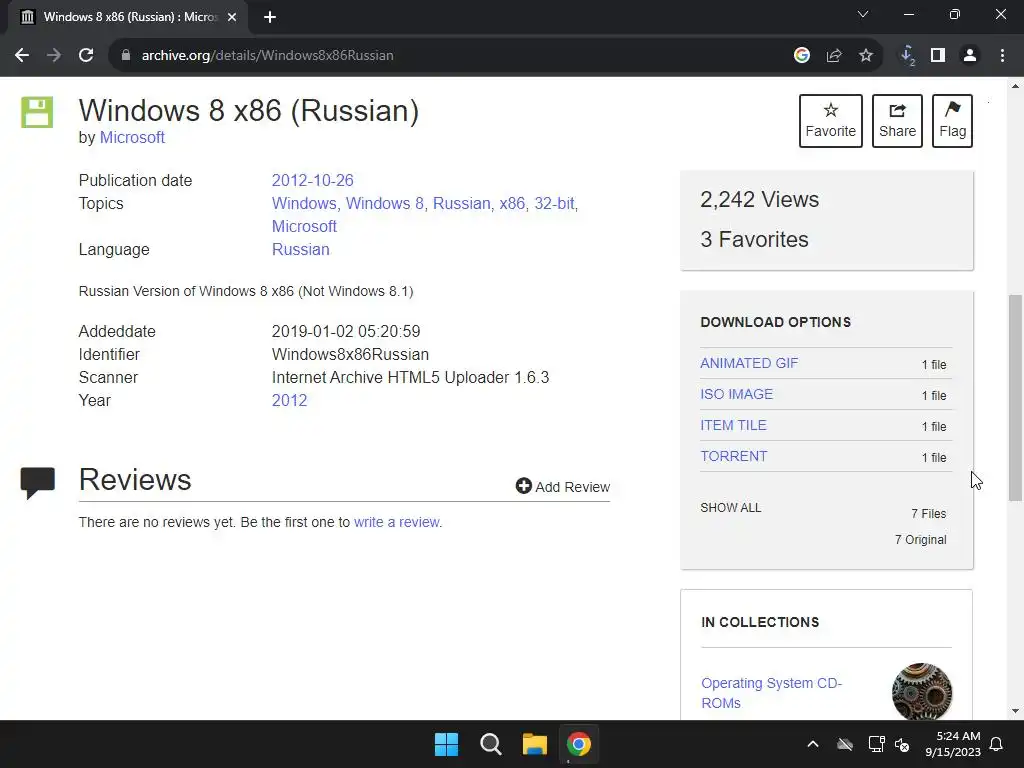Click the Share button

coord(897,121)
